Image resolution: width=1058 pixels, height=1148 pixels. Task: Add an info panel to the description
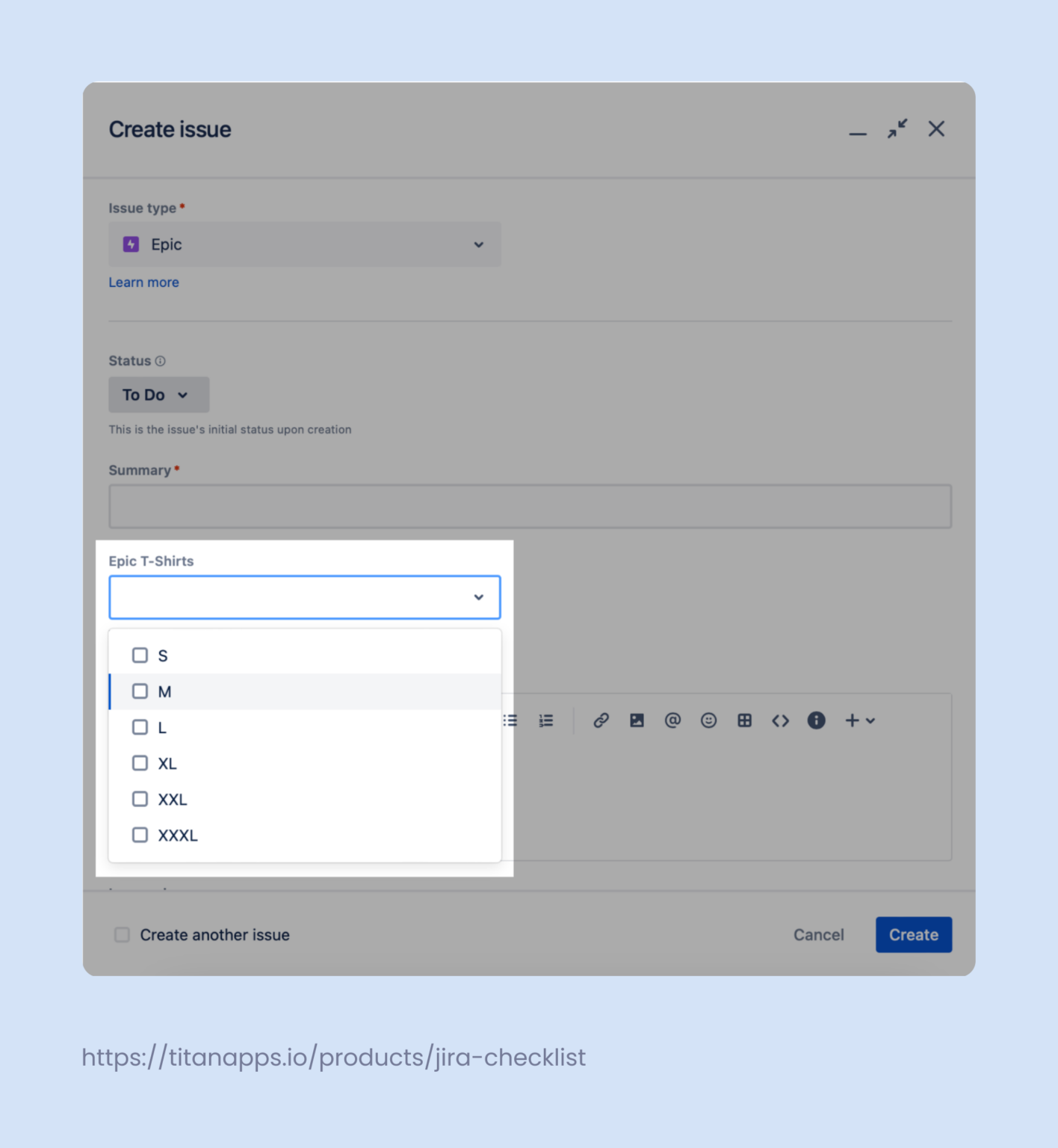[816, 720]
